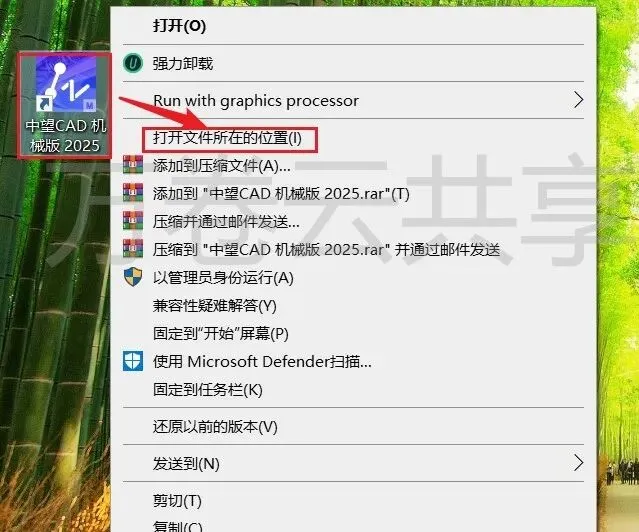This screenshot has width=639, height=532.
Task: Click the green 强力卸载 uninstaller icon
Action: pos(133,63)
